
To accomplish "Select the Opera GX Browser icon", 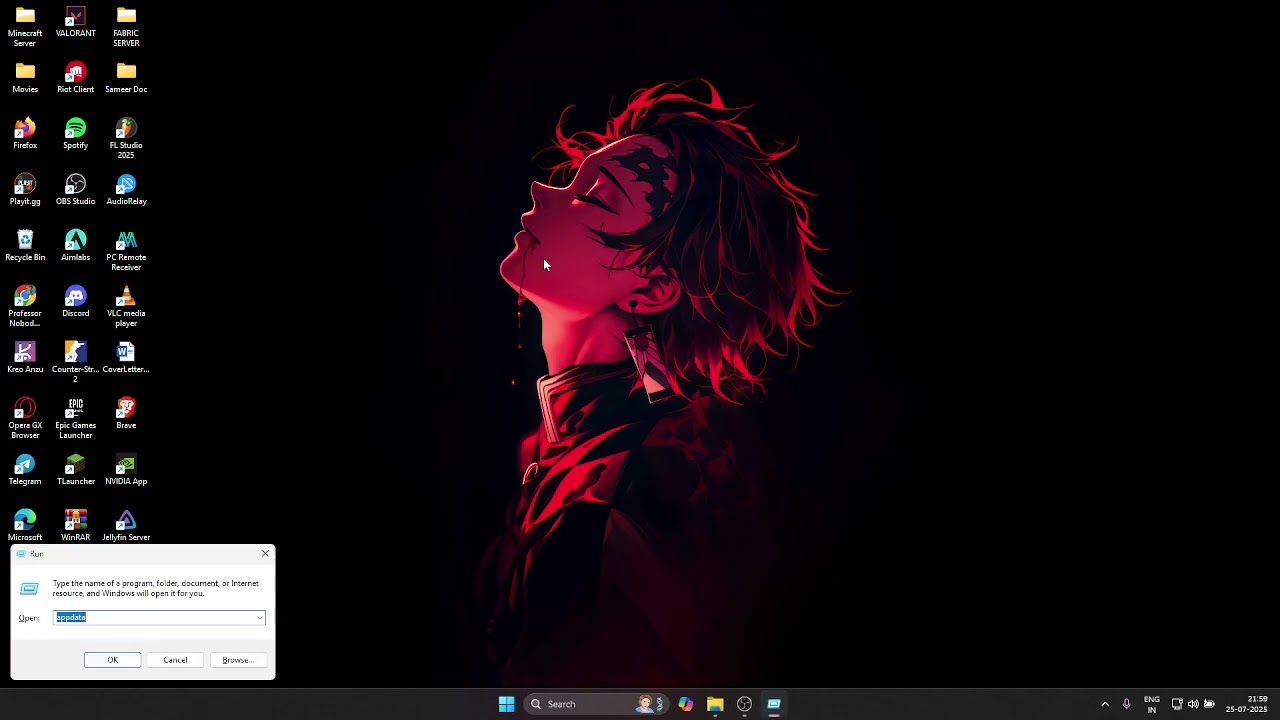I will [25, 418].
